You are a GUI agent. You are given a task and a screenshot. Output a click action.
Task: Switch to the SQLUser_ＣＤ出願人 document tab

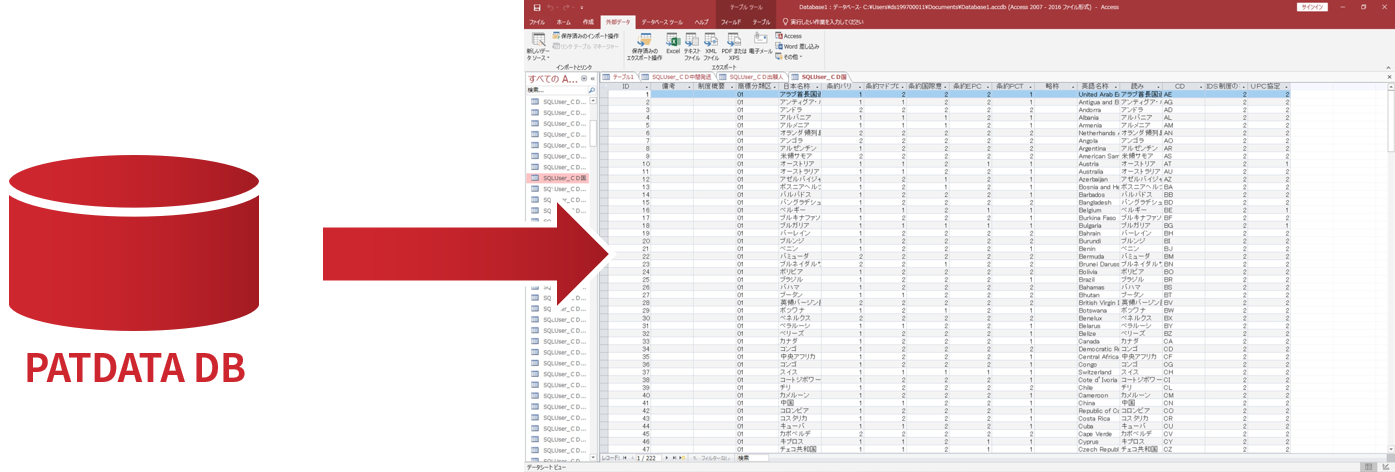point(750,76)
